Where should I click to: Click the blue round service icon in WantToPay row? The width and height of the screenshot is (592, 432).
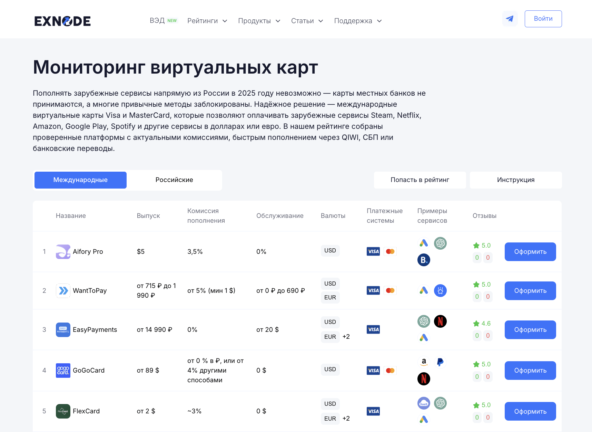(440, 290)
